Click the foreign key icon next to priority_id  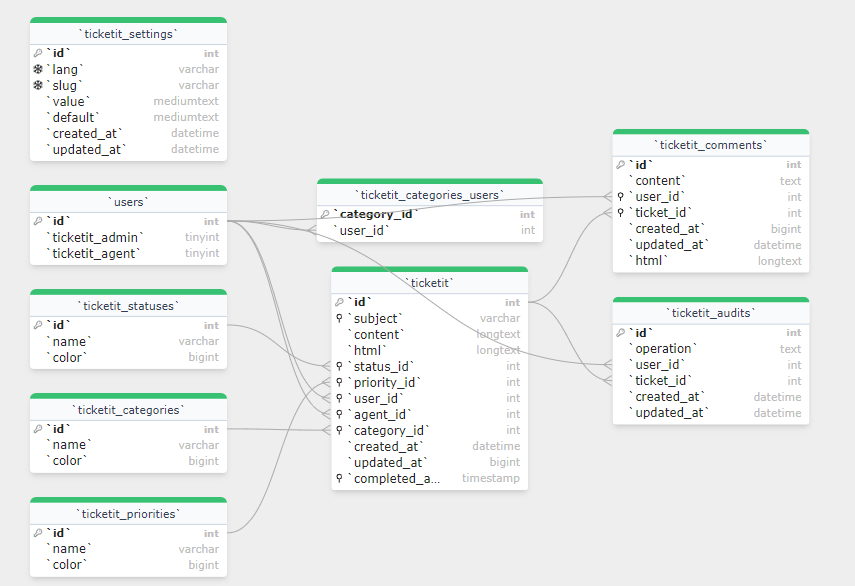[337, 382]
